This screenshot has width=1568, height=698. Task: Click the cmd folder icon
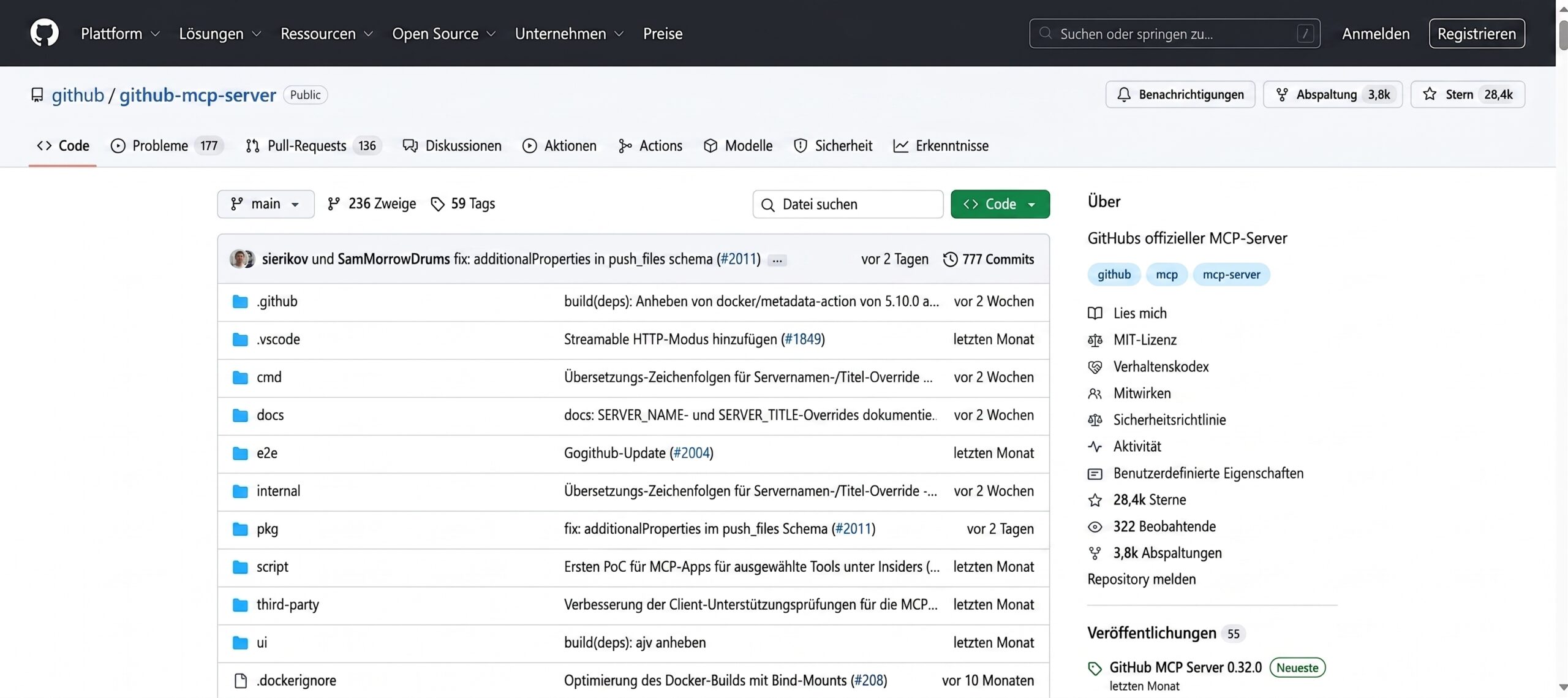[240, 377]
